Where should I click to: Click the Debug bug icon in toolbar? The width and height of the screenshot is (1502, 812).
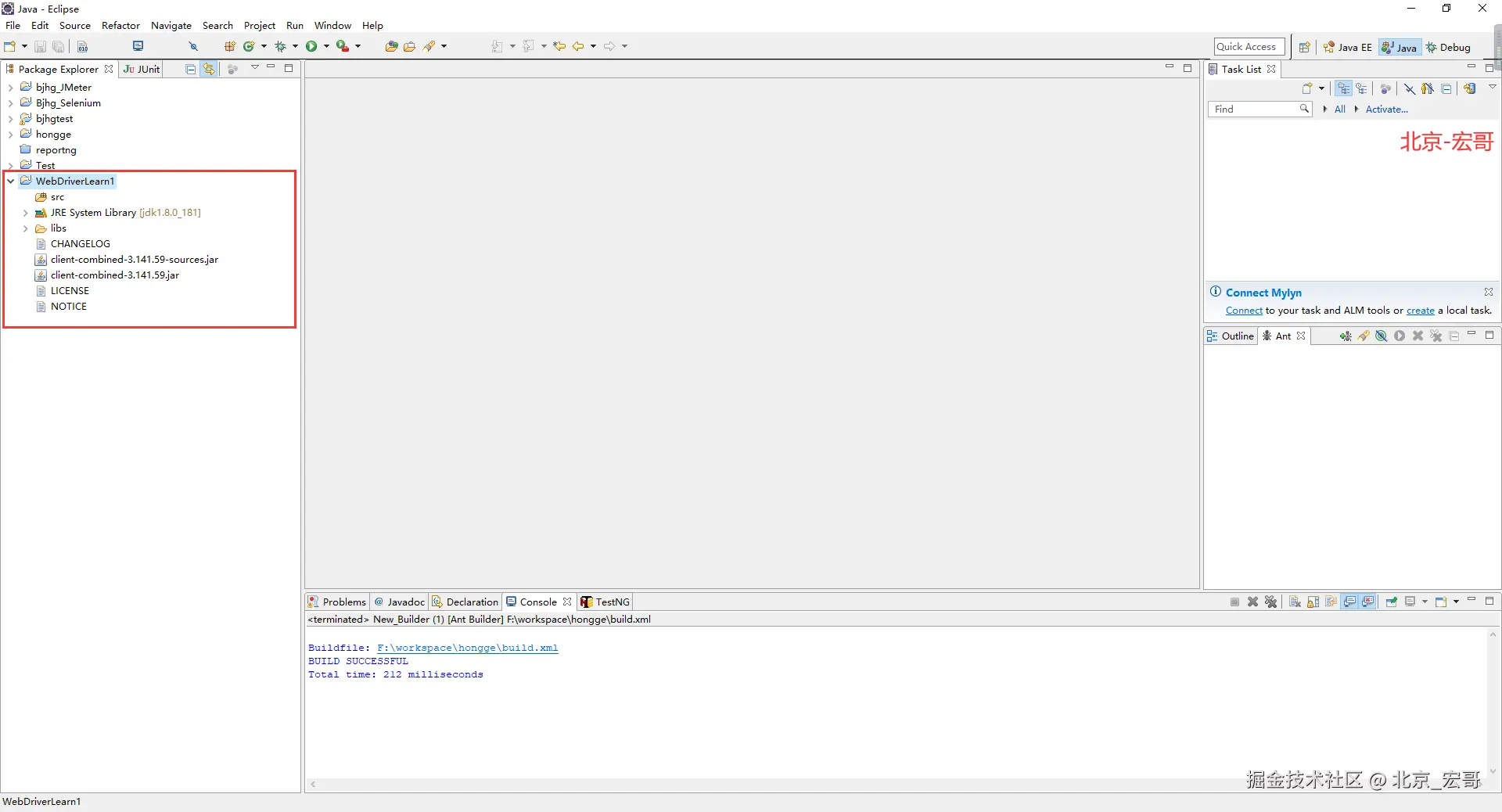pyautogui.click(x=280, y=47)
